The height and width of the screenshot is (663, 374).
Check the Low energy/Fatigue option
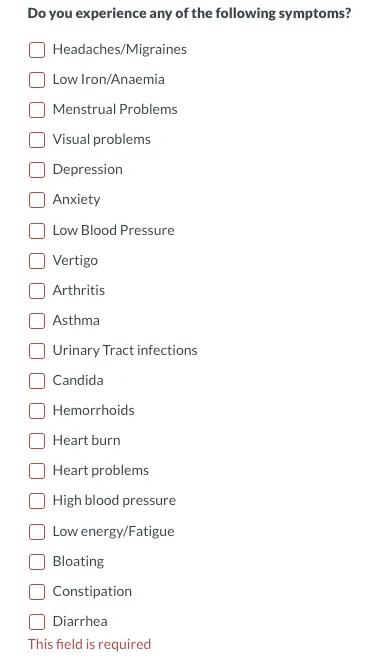tap(37, 531)
